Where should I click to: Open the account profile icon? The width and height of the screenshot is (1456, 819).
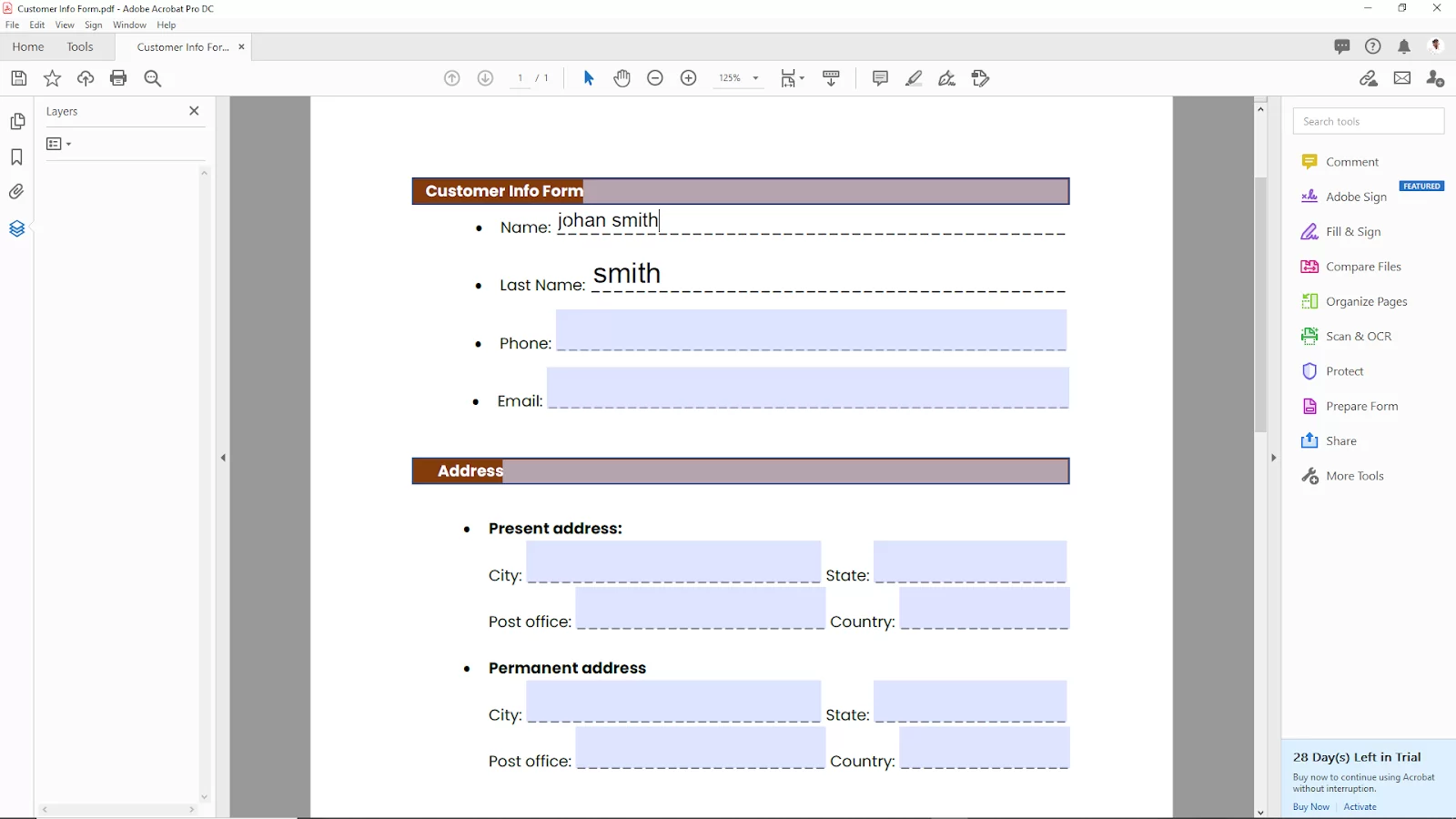1437,46
